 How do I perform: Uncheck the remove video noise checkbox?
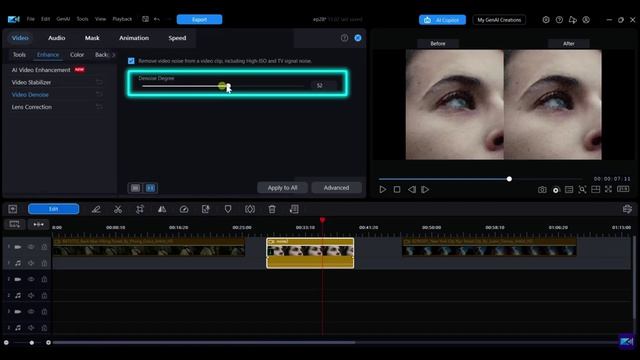coord(131,61)
